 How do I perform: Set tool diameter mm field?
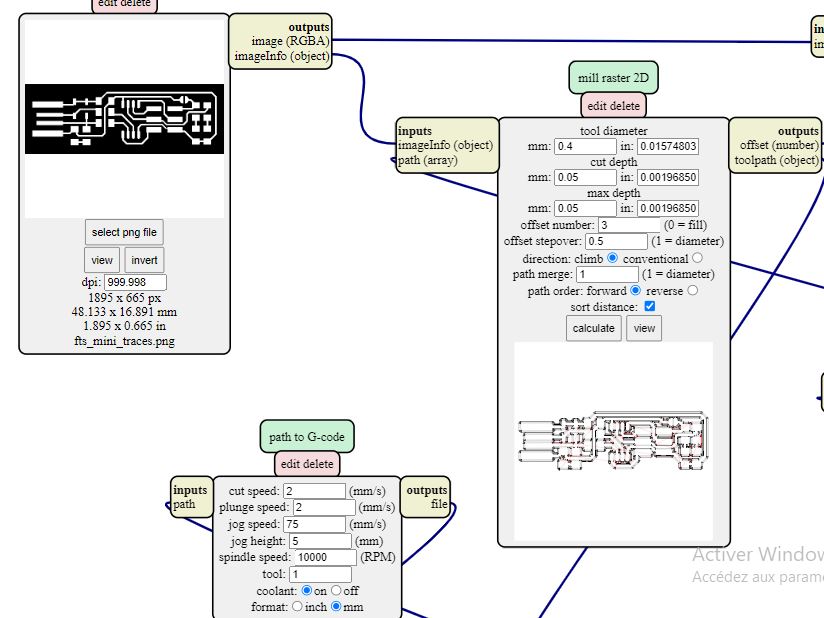click(585, 146)
